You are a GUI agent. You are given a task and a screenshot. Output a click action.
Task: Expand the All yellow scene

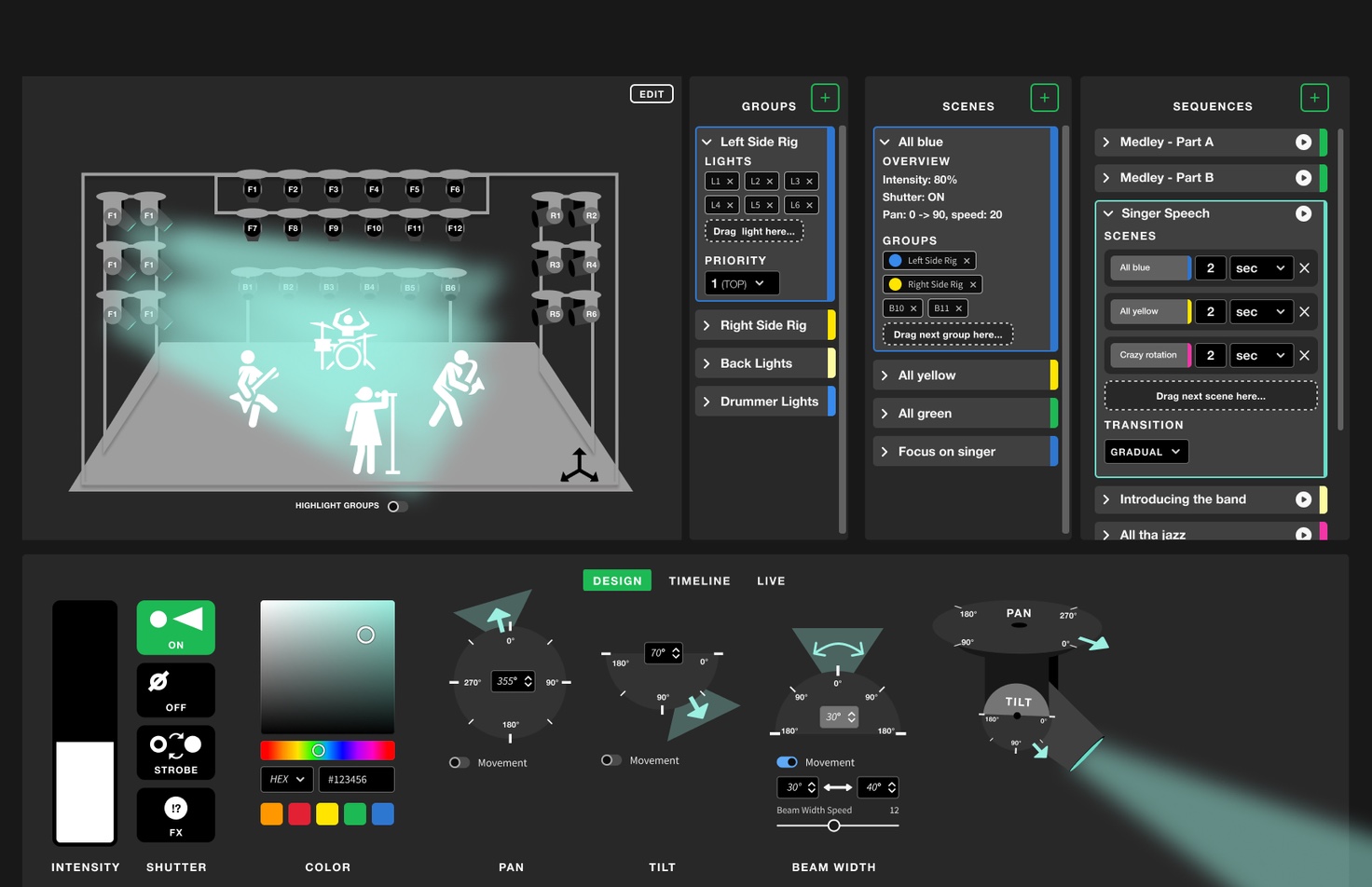point(885,375)
